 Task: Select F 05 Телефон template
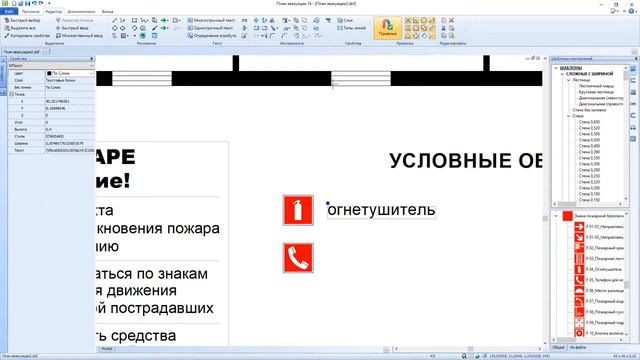coord(599,280)
